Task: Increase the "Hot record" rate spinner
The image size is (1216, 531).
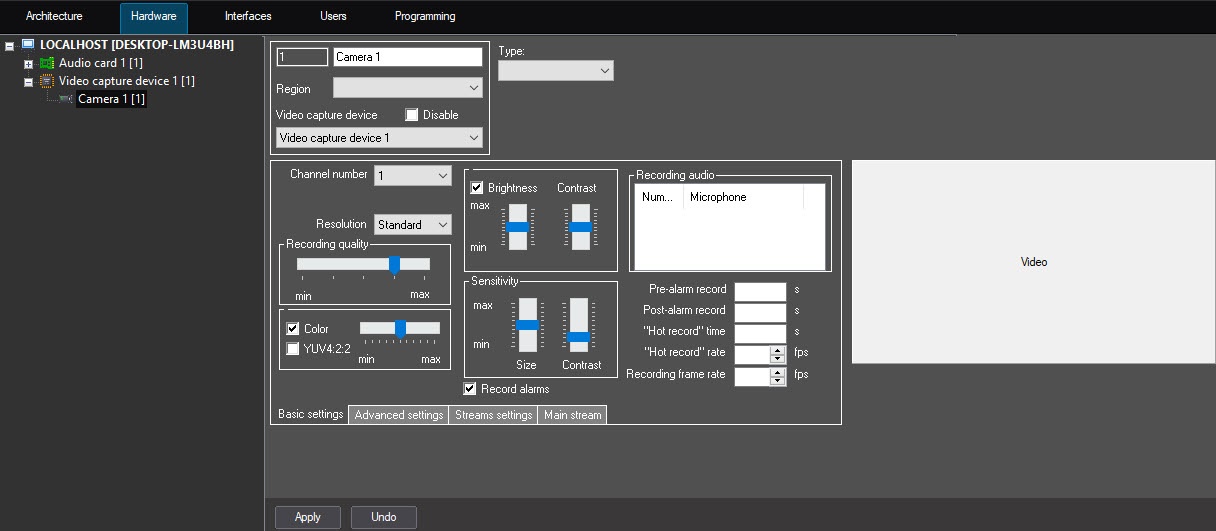Action: 777,349
